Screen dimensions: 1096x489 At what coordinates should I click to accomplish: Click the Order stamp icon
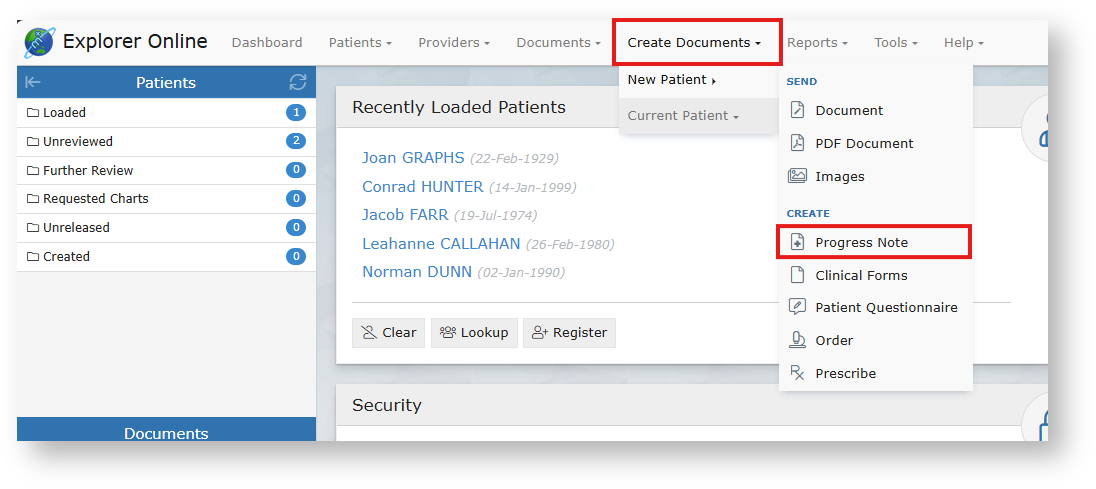tap(797, 340)
